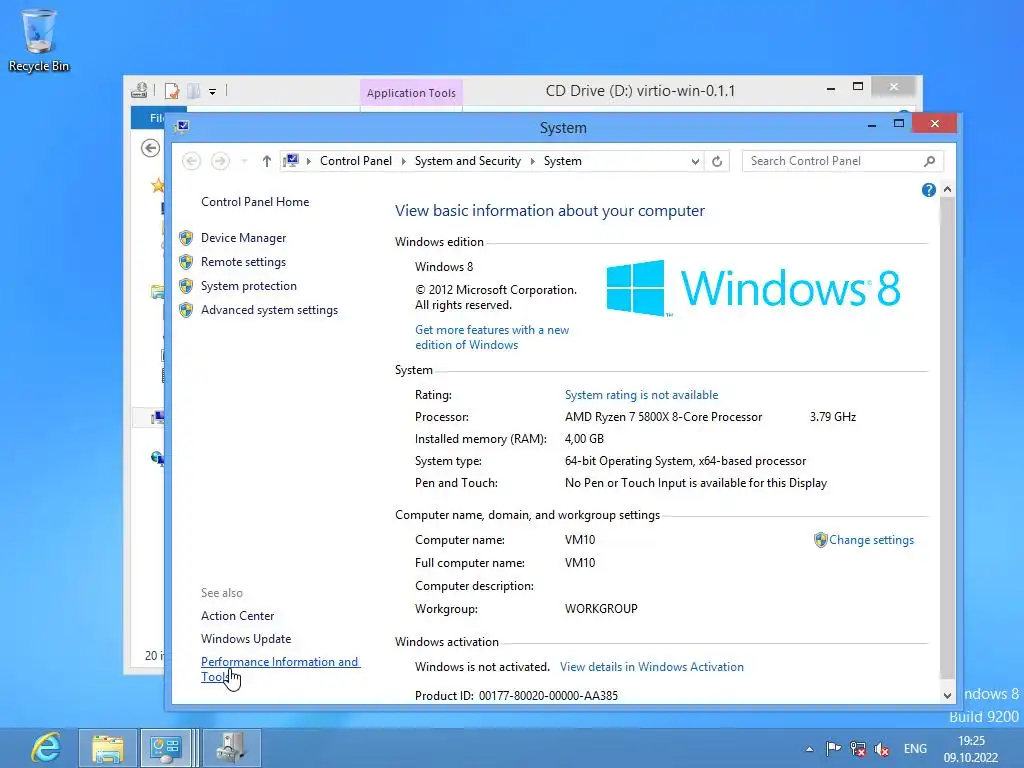Click the System window vertical scrollbar thumb

click(947, 438)
